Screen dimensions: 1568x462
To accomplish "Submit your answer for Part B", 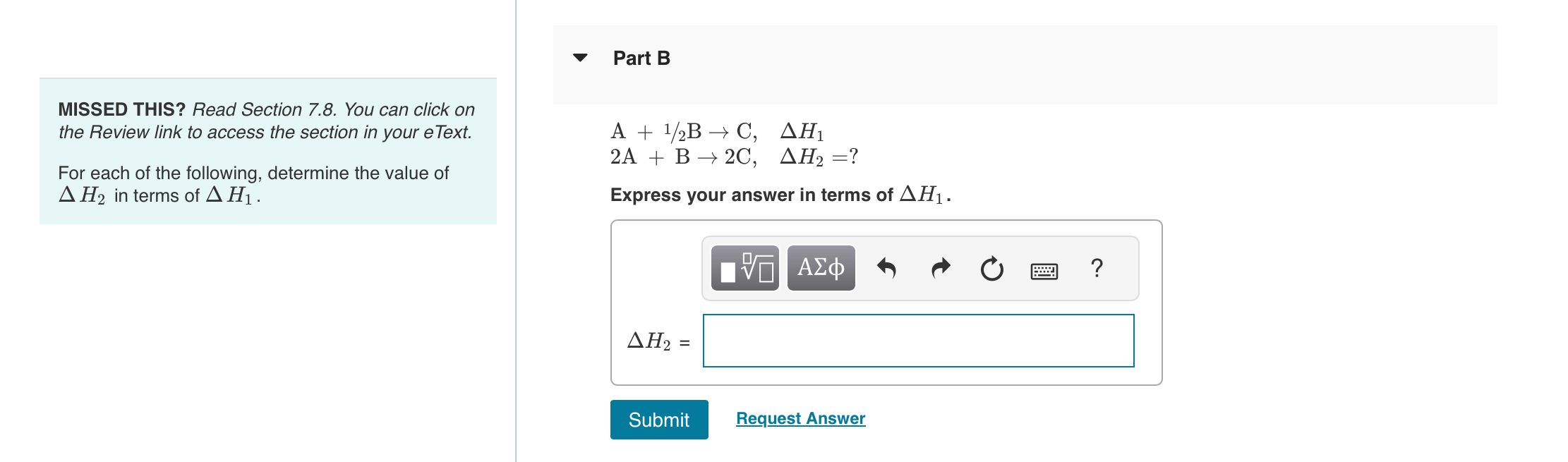I will [x=658, y=420].
